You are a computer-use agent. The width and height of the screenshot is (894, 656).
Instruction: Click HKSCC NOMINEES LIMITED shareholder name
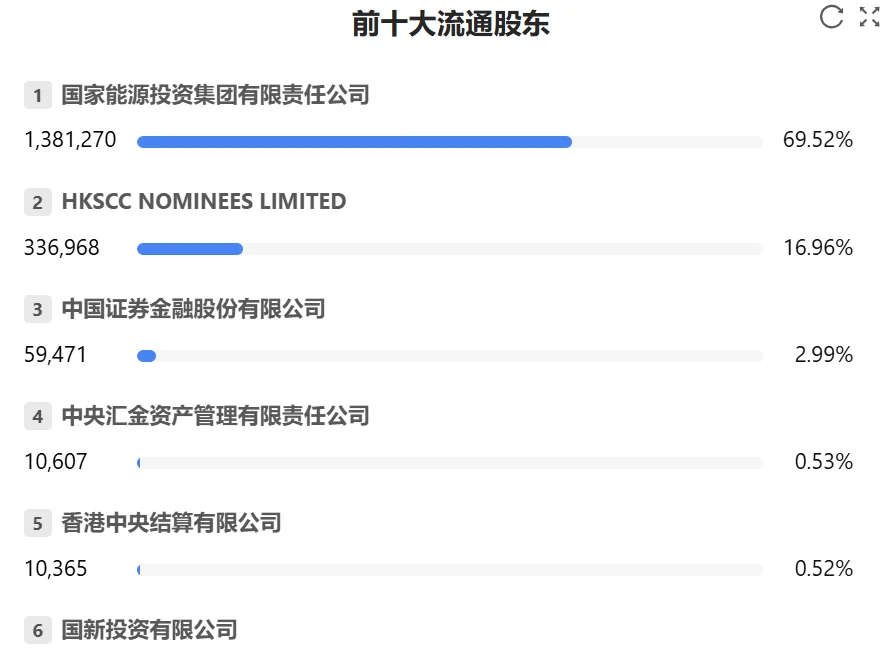[x=204, y=202]
